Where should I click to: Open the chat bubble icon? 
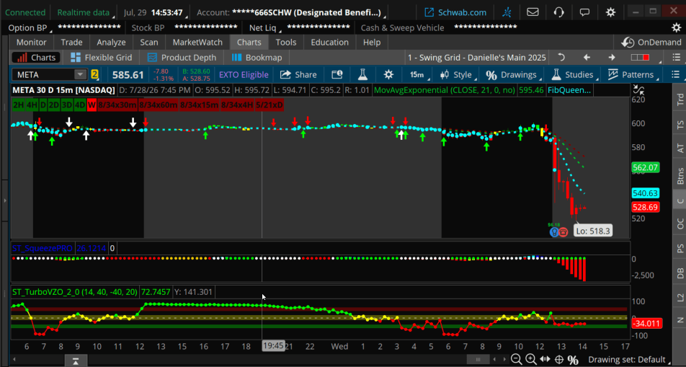click(584, 12)
